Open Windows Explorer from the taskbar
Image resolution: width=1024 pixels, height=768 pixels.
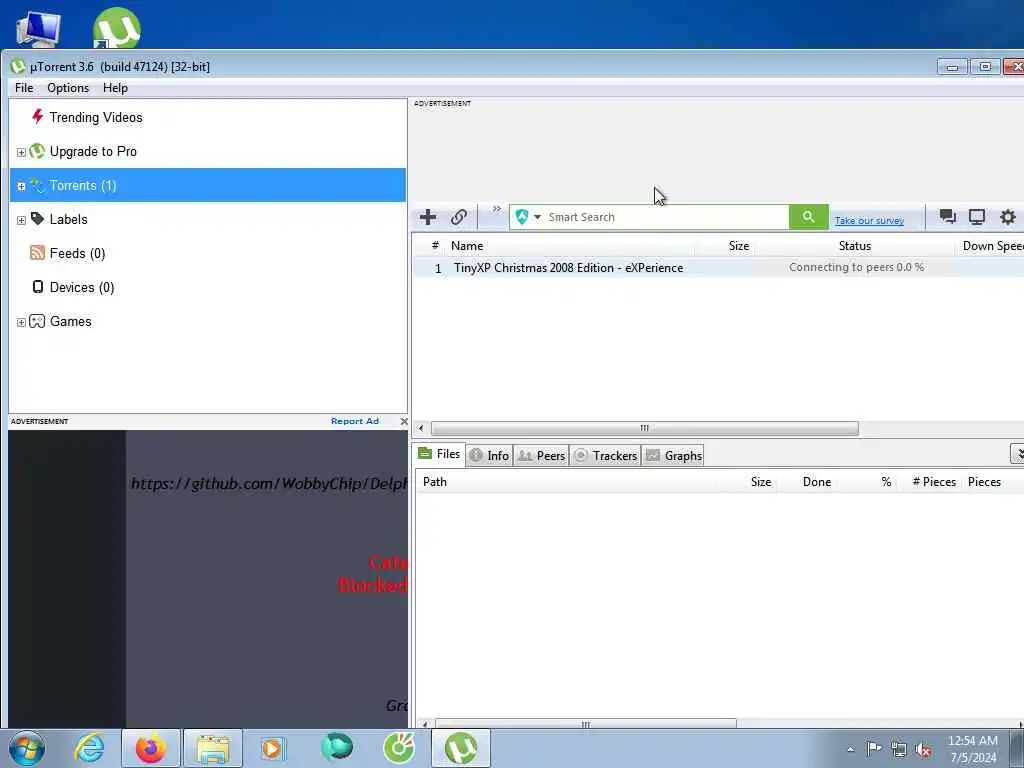tap(213, 748)
